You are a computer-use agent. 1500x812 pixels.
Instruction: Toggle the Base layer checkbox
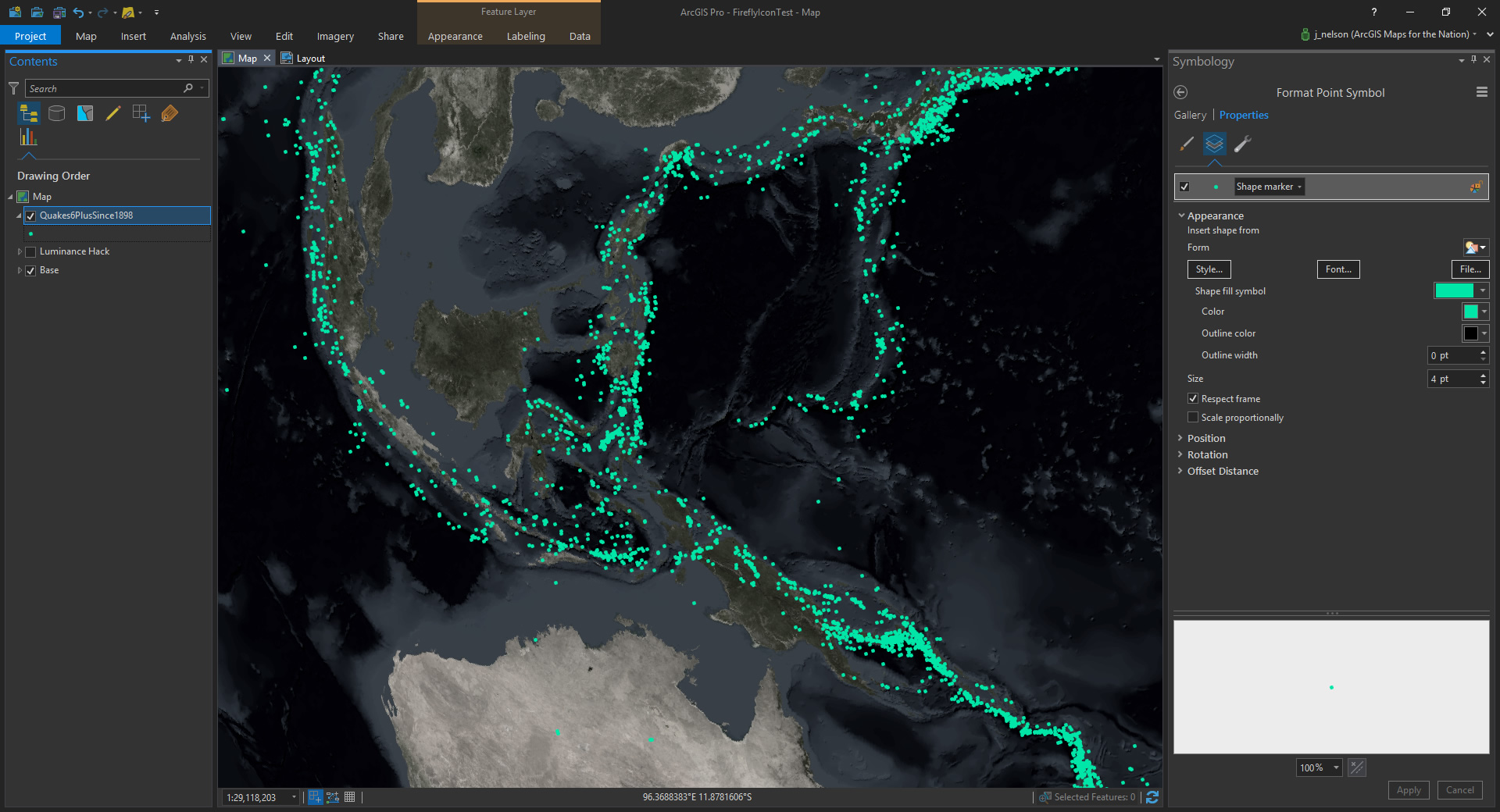30,270
